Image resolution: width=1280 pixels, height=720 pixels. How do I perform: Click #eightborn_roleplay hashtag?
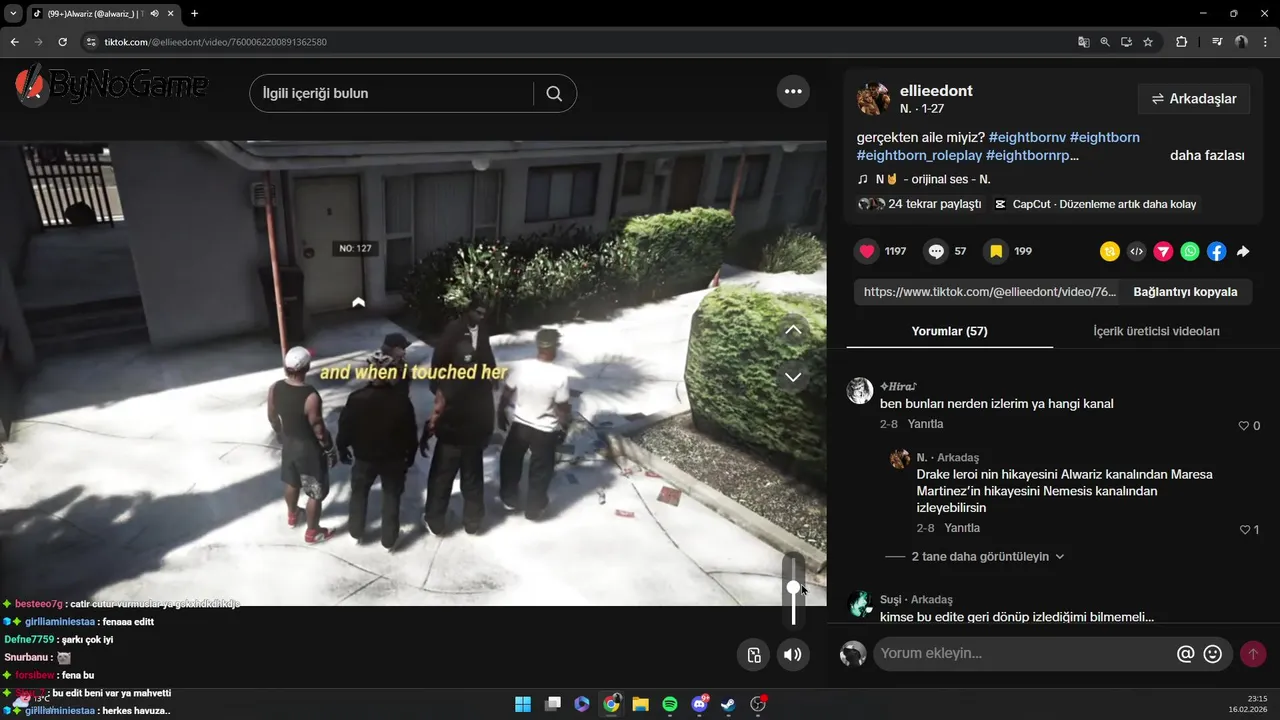tap(919, 156)
